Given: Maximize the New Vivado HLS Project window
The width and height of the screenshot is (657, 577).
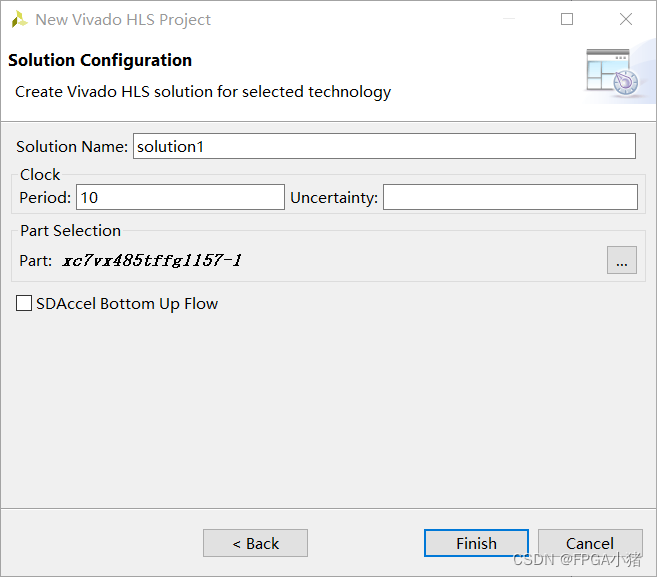Looking at the screenshot, I should [567, 19].
